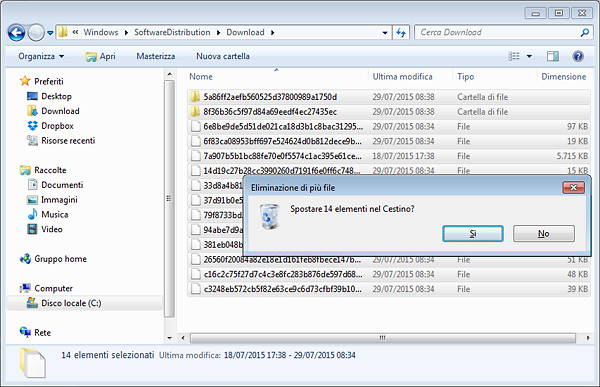The height and width of the screenshot is (387, 600).
Task: Open the address bar history dropdown
Action: [x=385, y=33]
